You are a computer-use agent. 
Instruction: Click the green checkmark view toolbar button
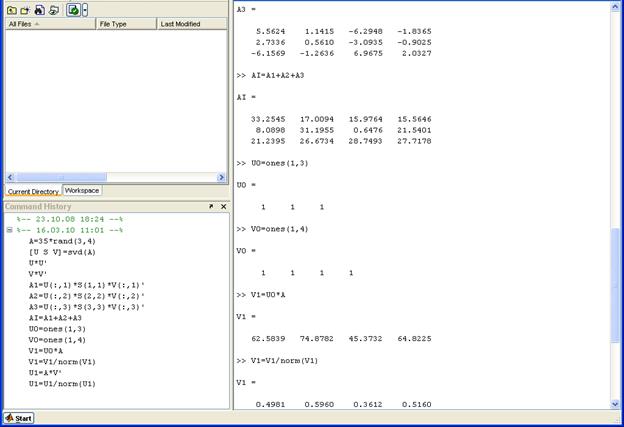(x=73, y=9)
